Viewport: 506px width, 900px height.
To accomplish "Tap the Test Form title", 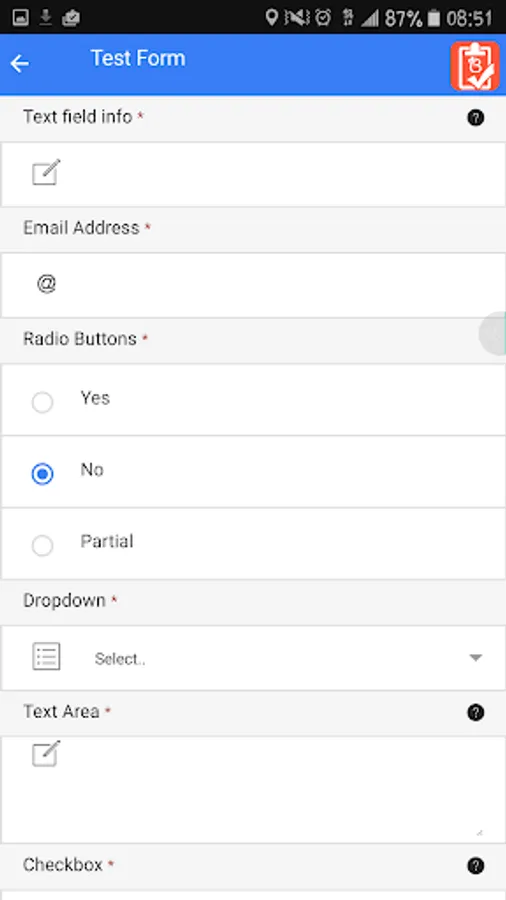I will click(138, 59).
